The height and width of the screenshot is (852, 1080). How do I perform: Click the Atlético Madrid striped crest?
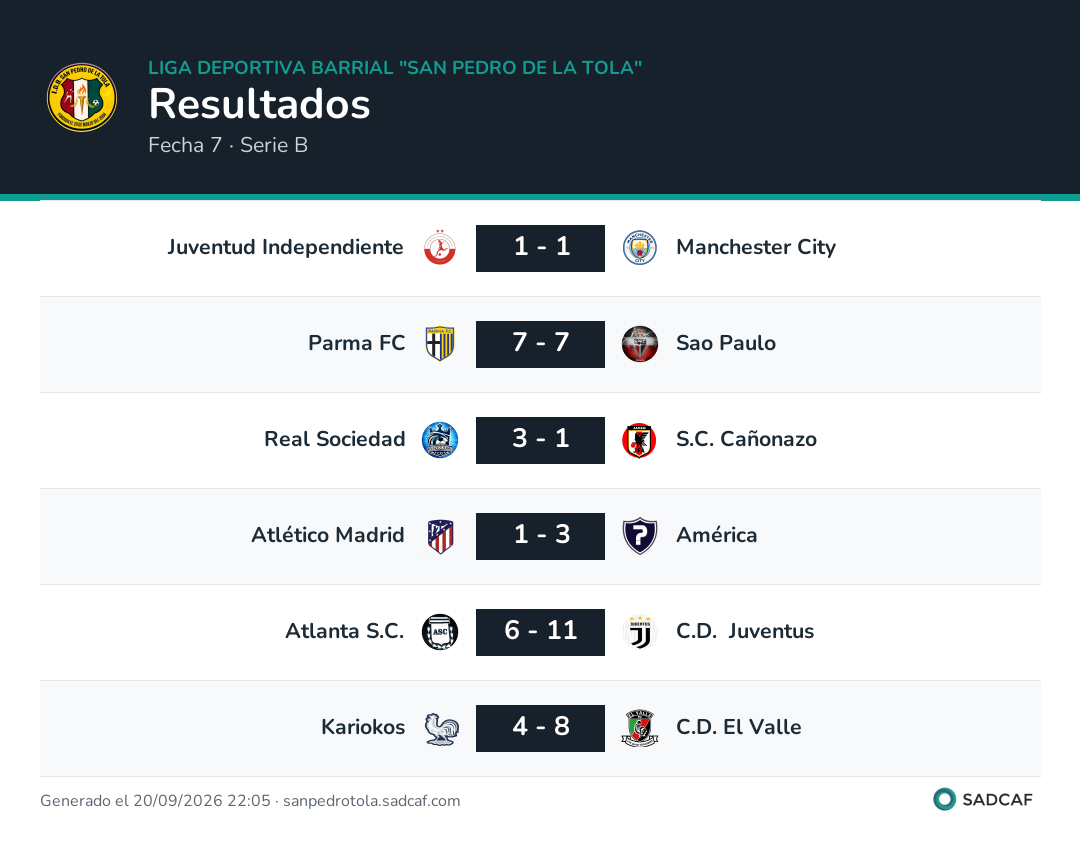click(x=439, y=536)
